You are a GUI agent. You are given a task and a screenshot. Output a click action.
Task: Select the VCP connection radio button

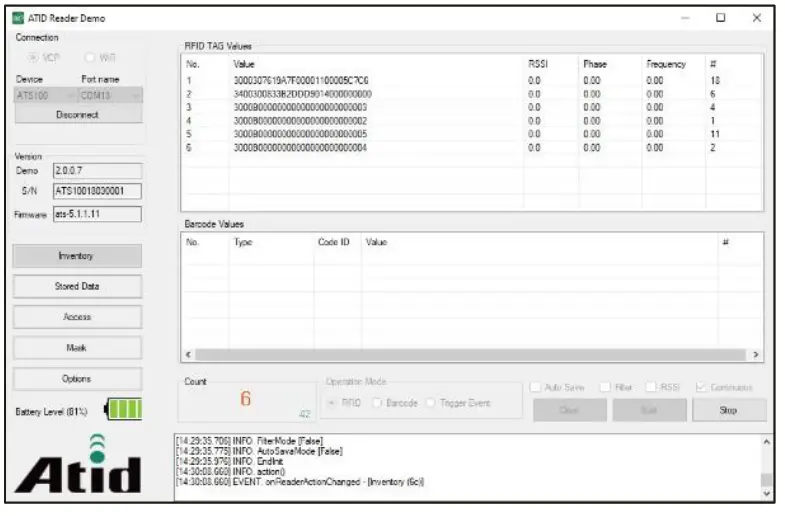(x=33, y=58)
